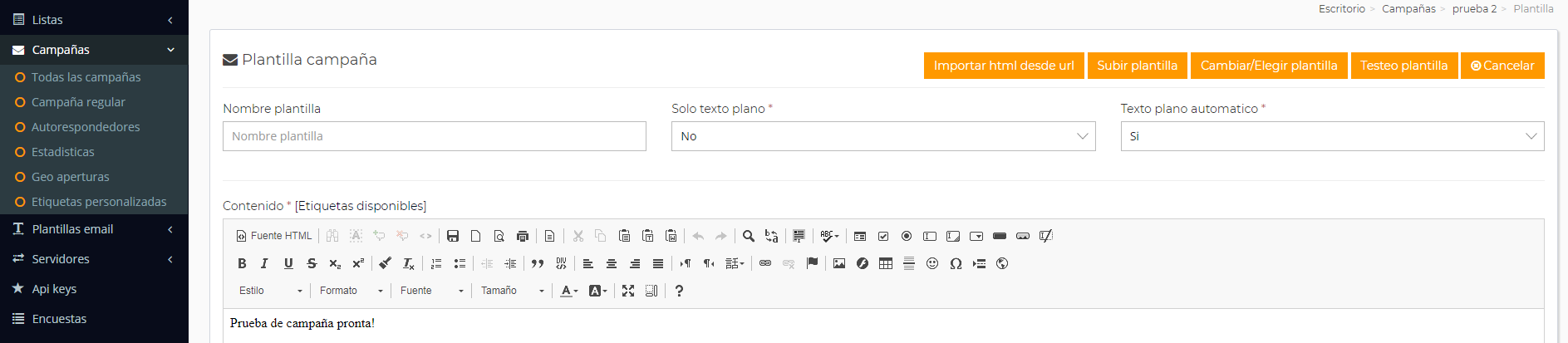Open the Solo texto plano dropdown
The image size is (1568, 343).
[x=883, y=136]
